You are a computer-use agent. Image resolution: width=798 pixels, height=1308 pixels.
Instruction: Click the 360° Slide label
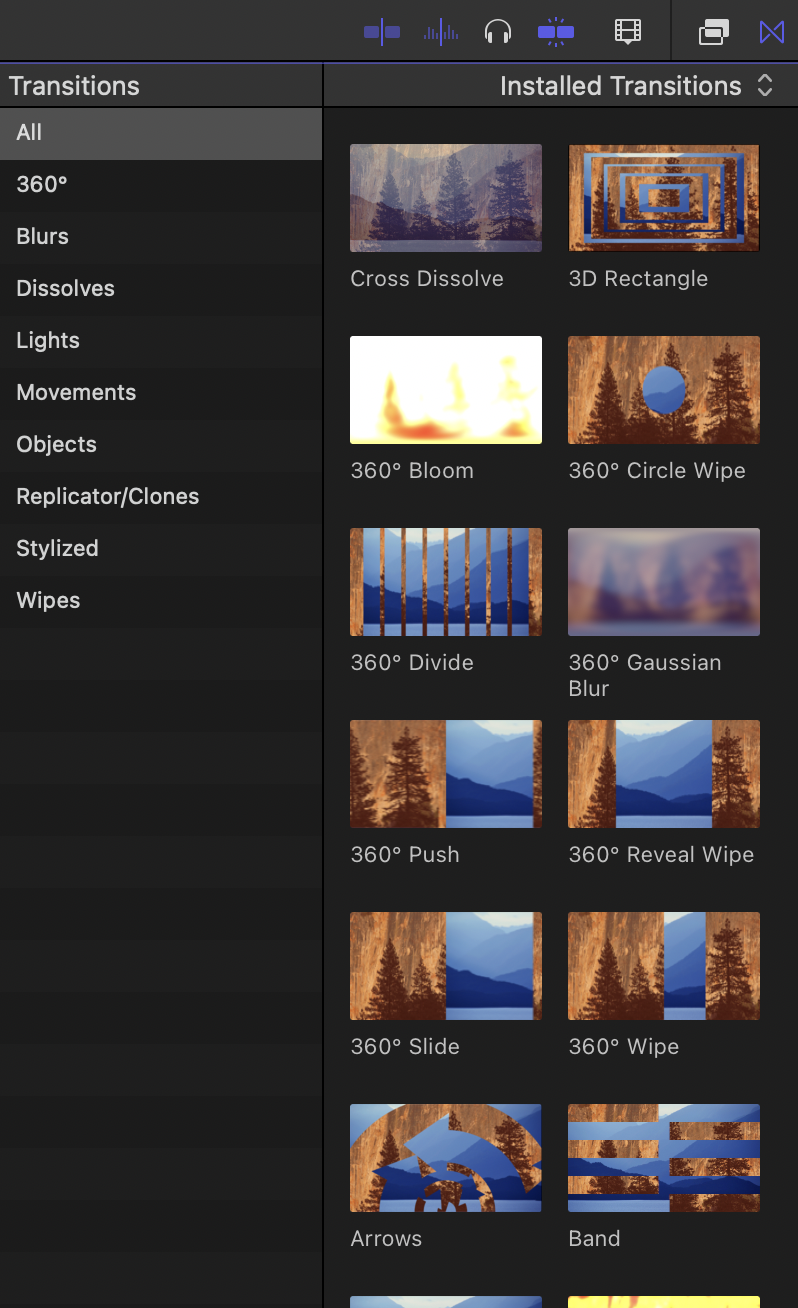point(405,1047)
